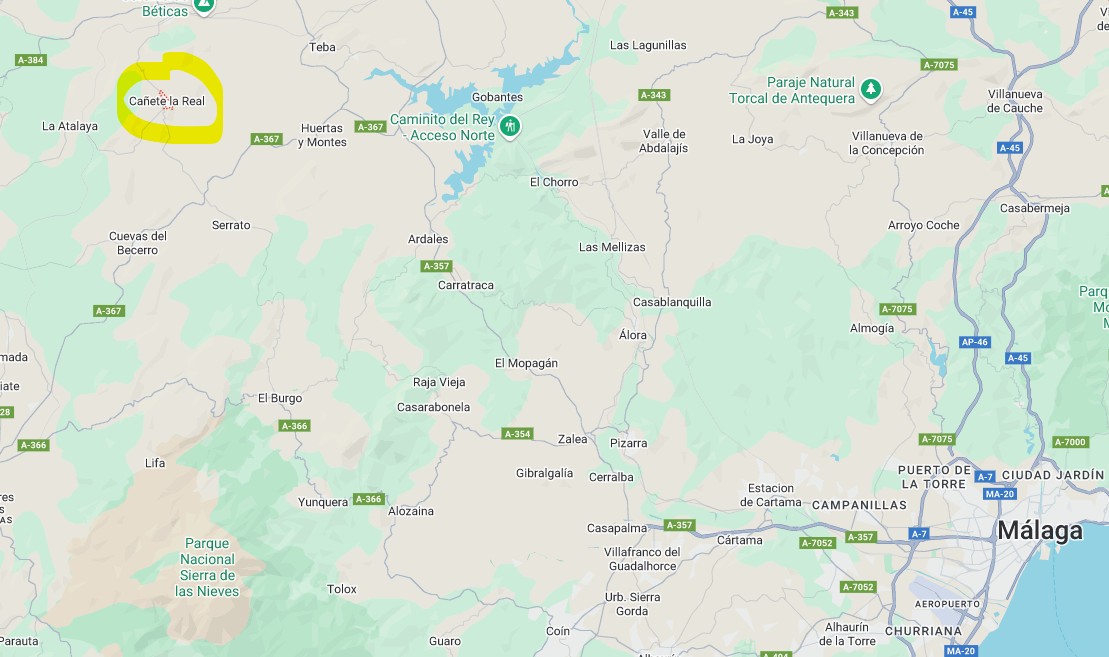The image size is (1109, 657).
Task: Select the Teba town label
Action: (x=322, y=47)
